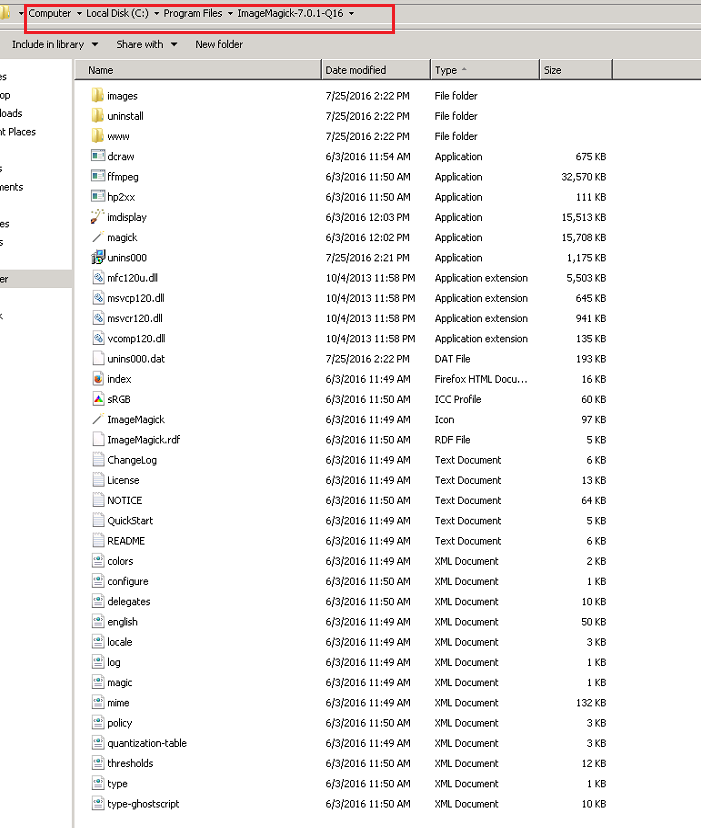Open the www folder icon
701x828 pixels.
(x=98, y=136)
